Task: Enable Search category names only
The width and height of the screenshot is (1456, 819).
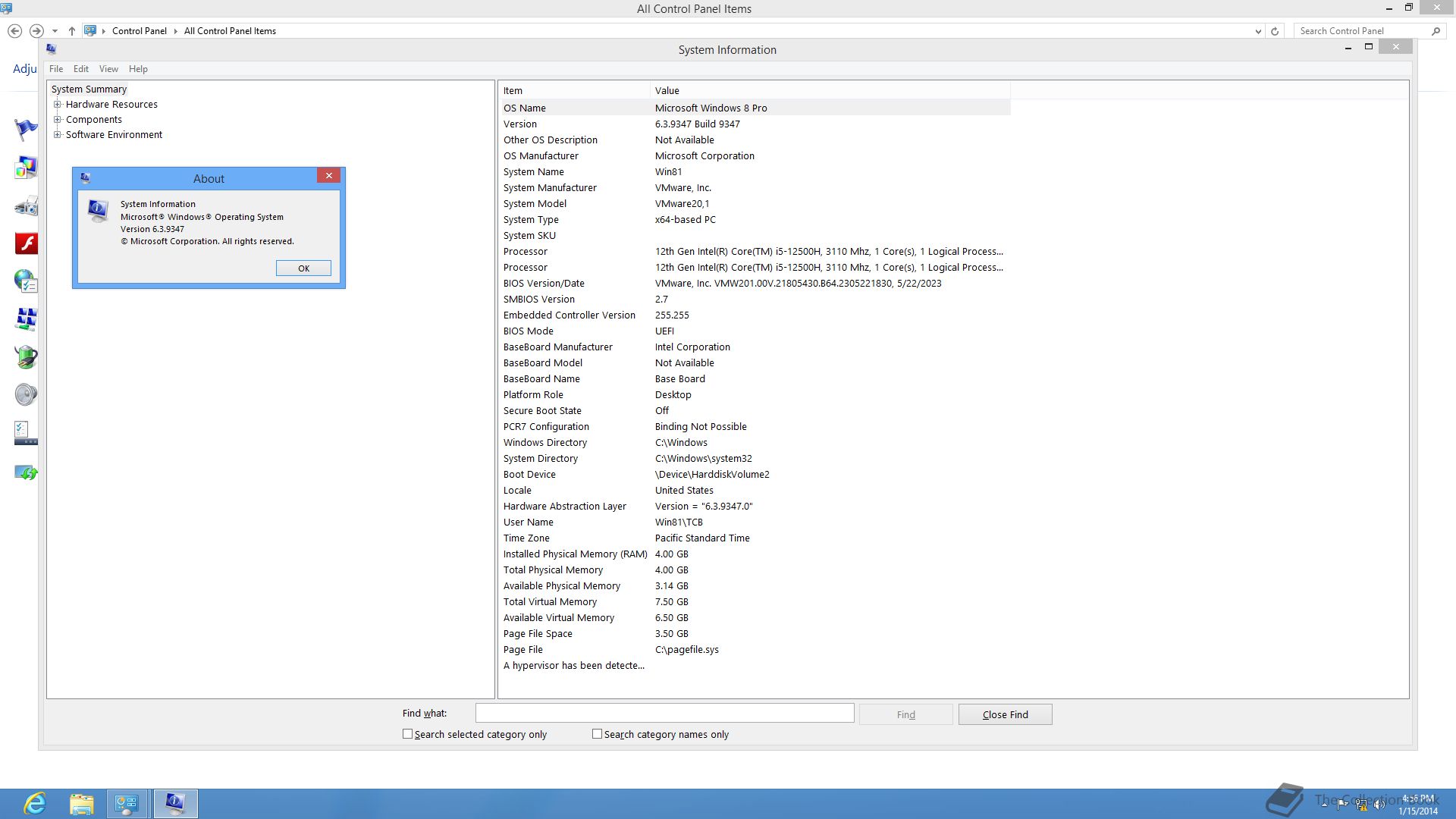Action: coord(598,734)
